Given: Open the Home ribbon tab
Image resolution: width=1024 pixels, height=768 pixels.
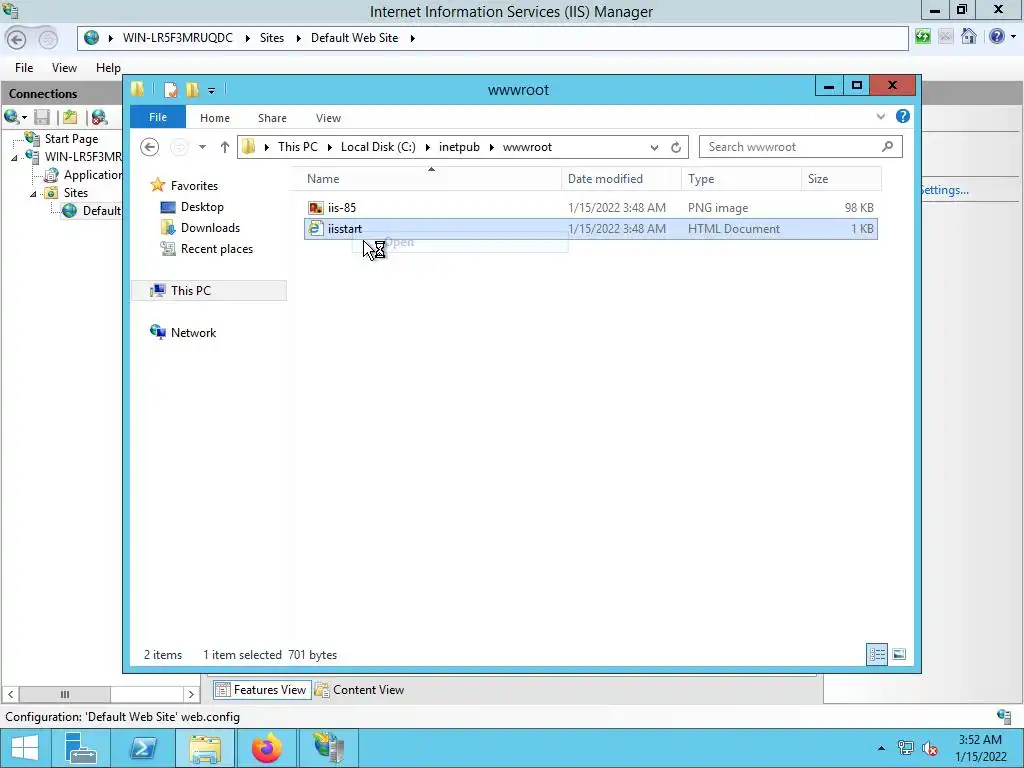Looking at the screenshot, I should 215,118.
